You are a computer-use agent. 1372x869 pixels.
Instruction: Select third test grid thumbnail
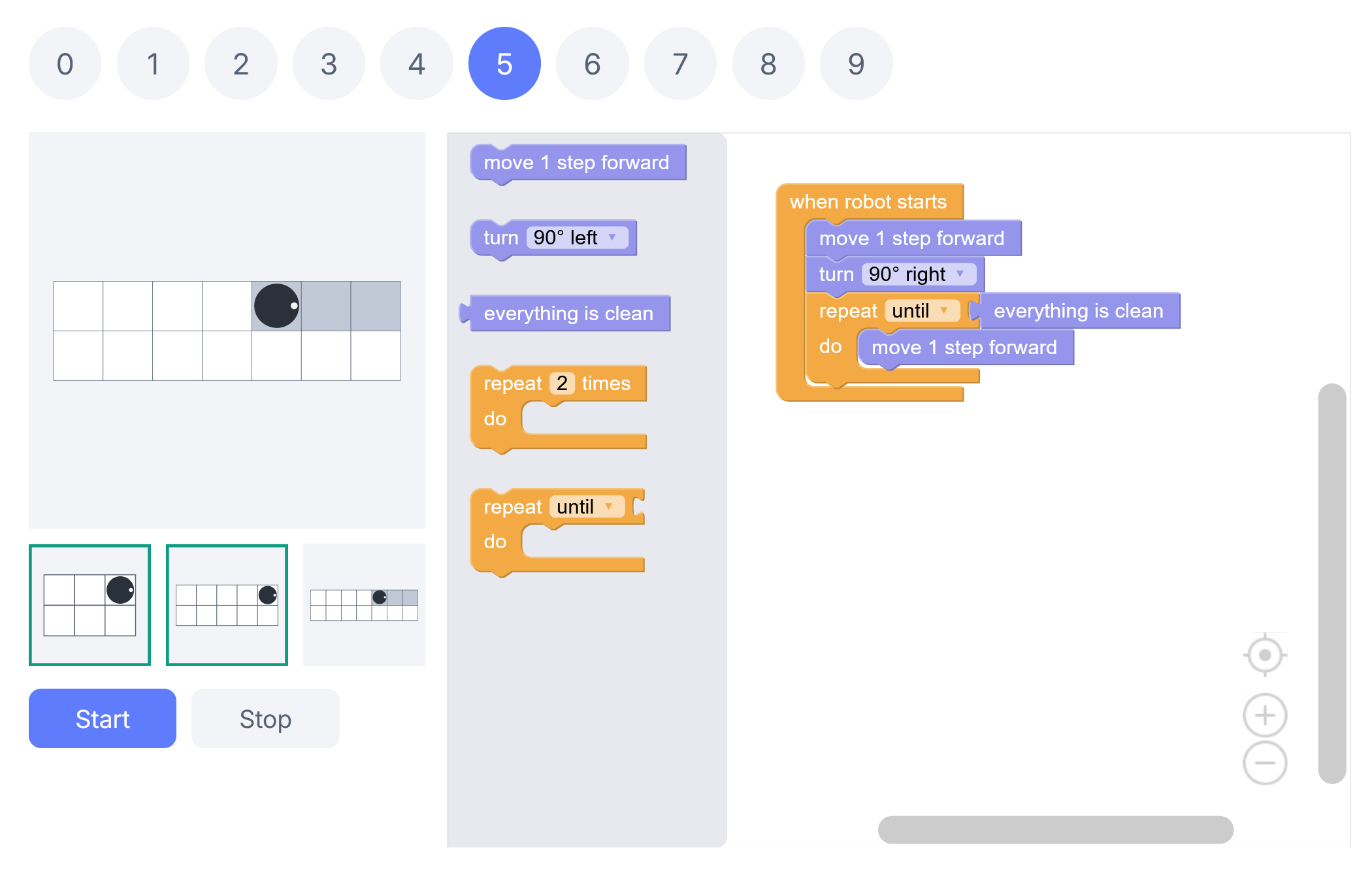click(364, 605)
